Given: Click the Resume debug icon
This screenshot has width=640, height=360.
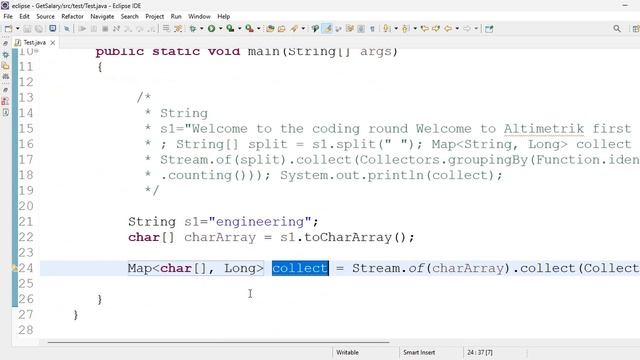Looking at the screenshot, I should pyautogui.click(x=82, y=29).
